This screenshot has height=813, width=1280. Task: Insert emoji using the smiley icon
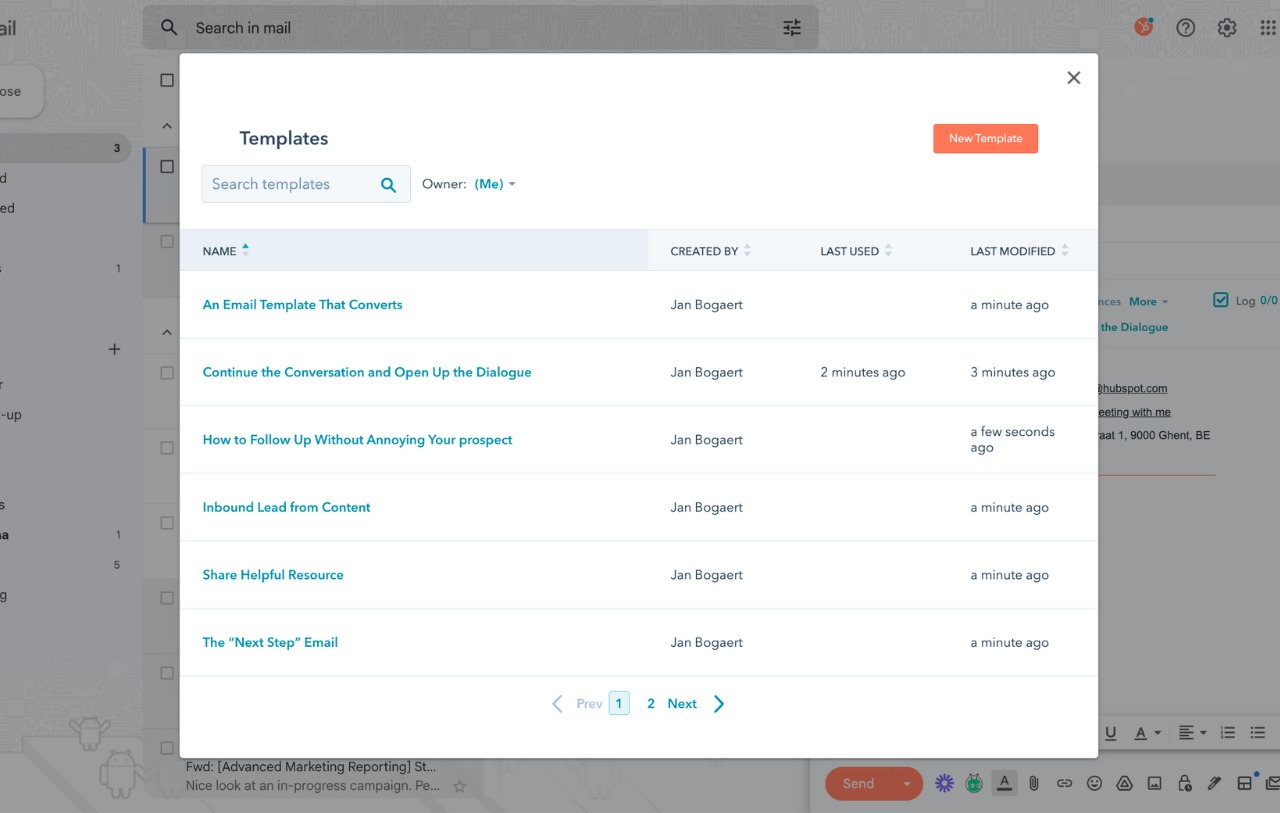pyautogui.click(x=1094, y=784)
